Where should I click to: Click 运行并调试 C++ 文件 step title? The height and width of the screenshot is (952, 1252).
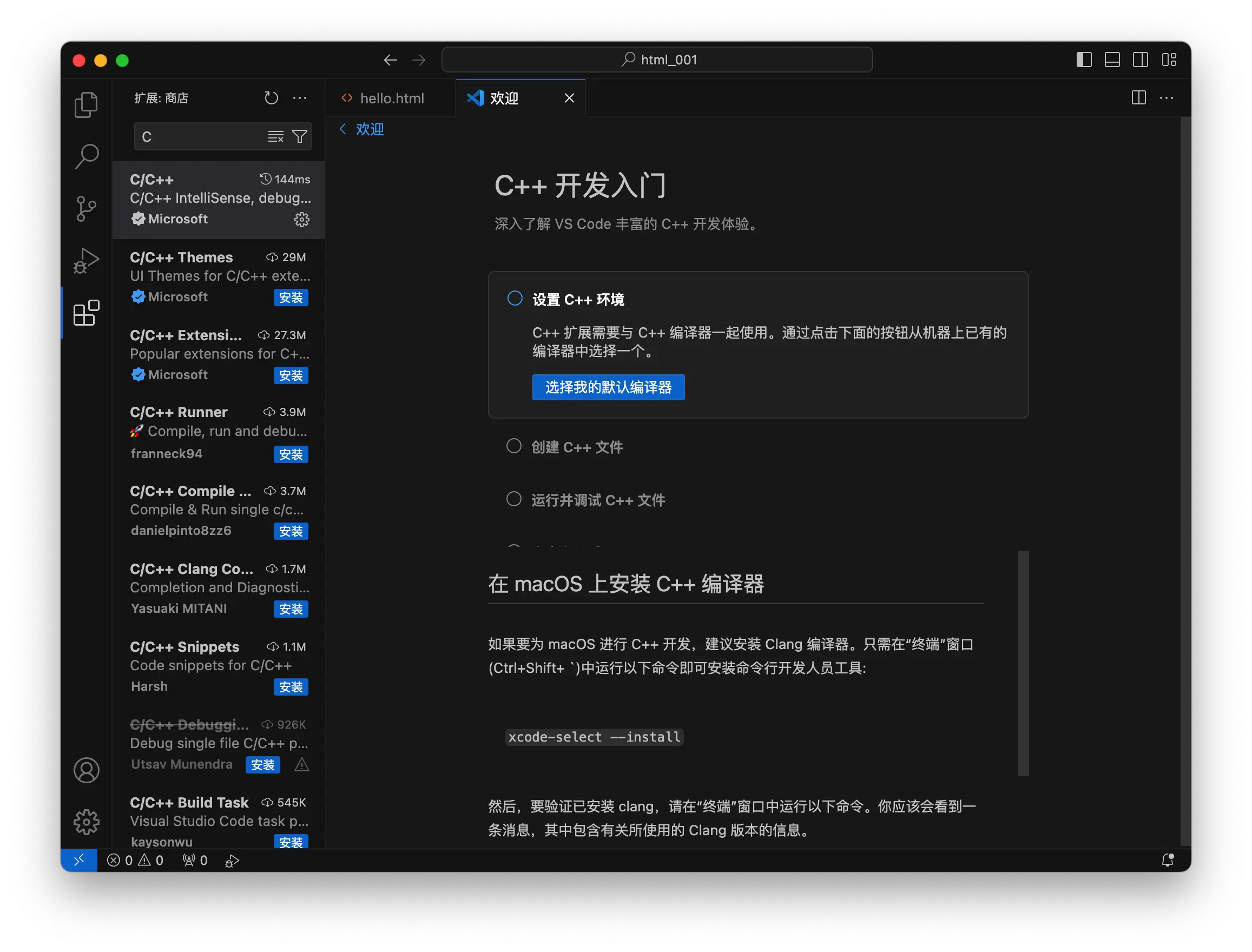pyautogui.click(x=598, y=499)
